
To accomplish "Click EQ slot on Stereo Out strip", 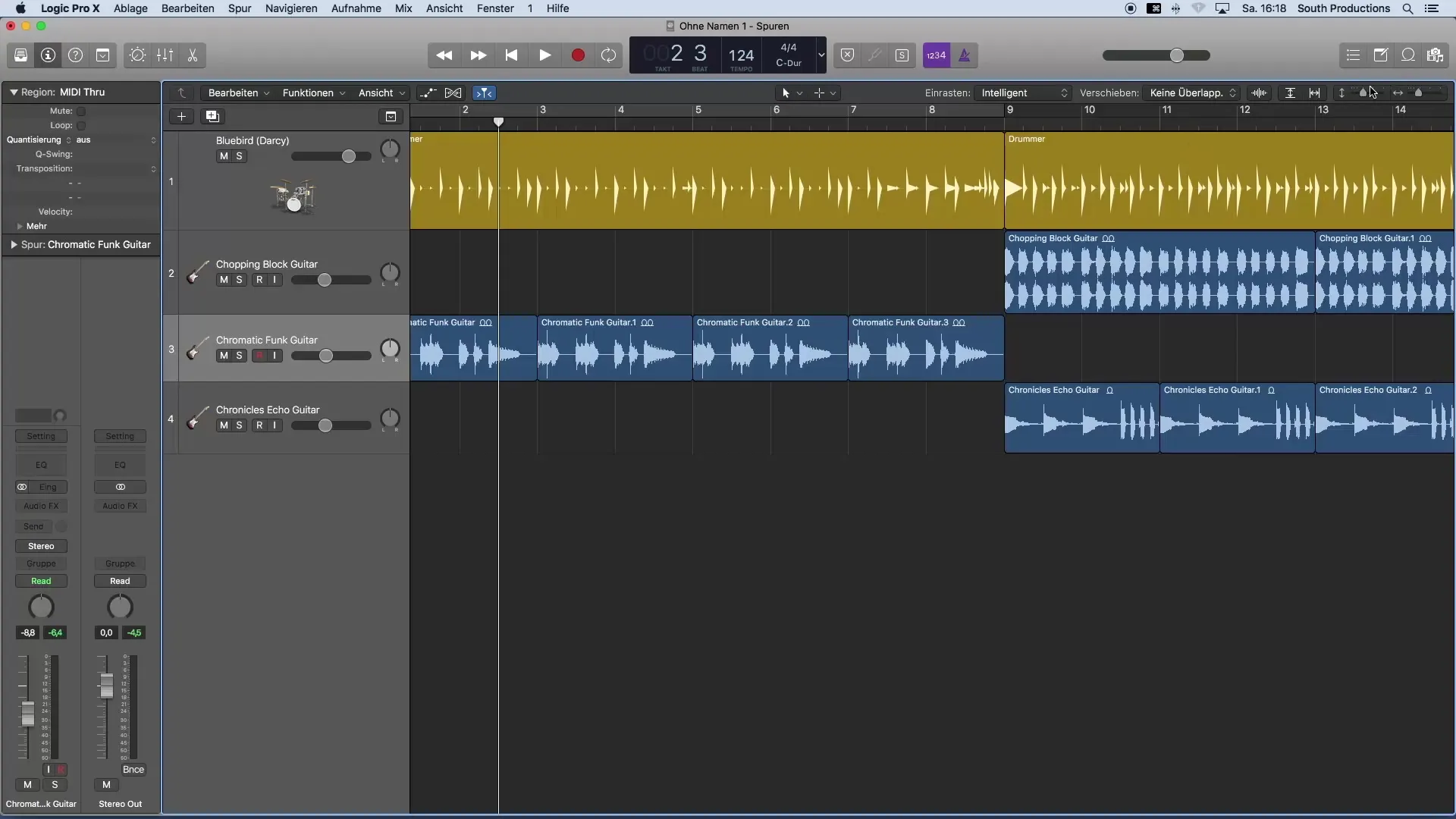I will coord(120,465).
